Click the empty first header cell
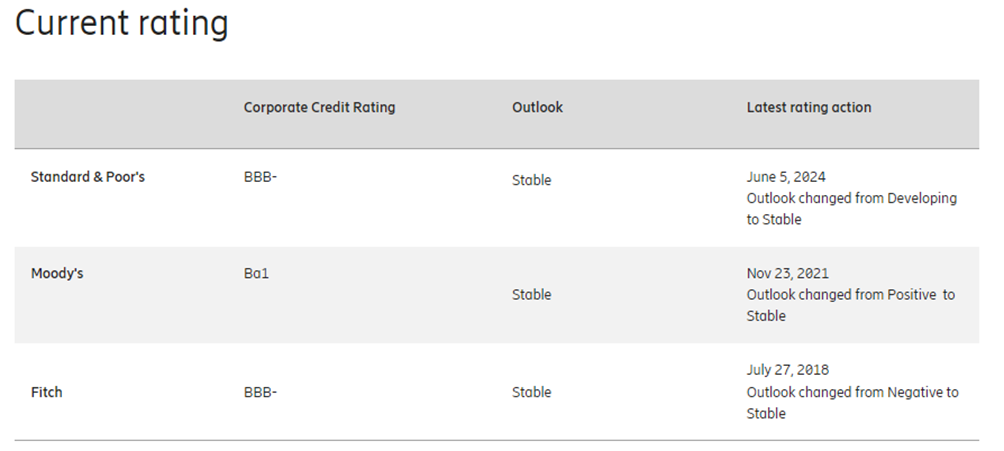 (120, 113)
